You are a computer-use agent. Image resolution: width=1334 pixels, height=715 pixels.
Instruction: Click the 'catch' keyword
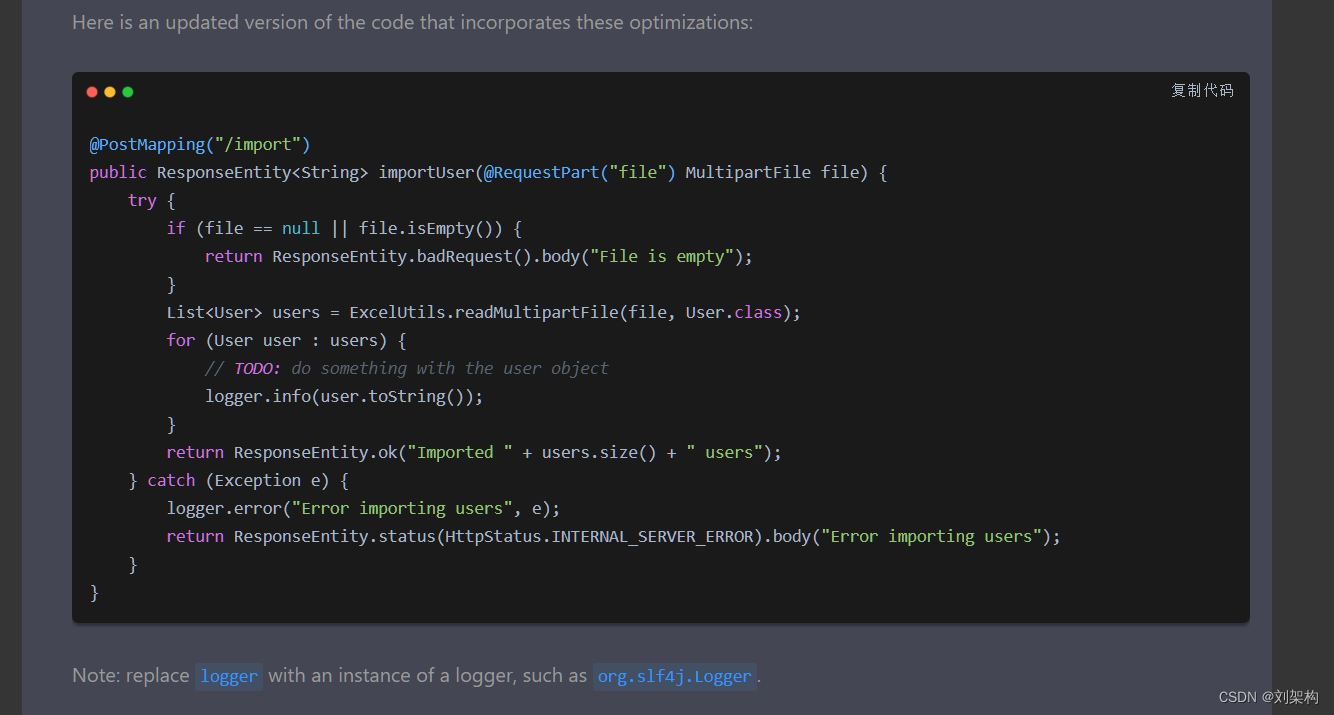tap(171, 480)
